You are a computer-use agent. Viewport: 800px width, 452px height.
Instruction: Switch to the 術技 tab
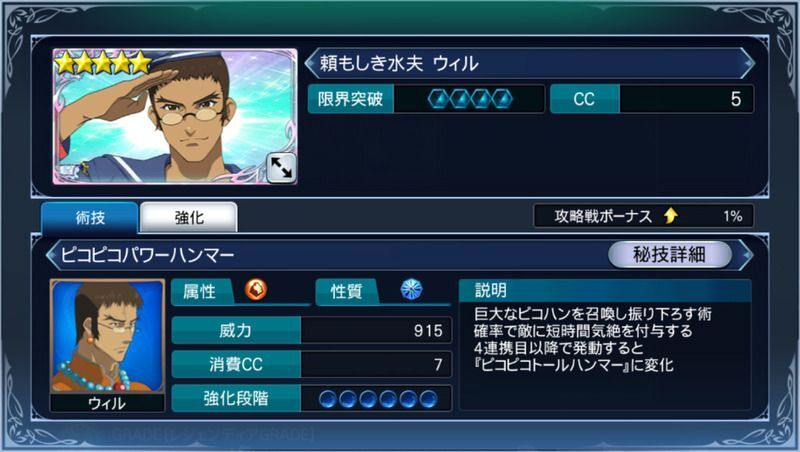click(90, 218)
